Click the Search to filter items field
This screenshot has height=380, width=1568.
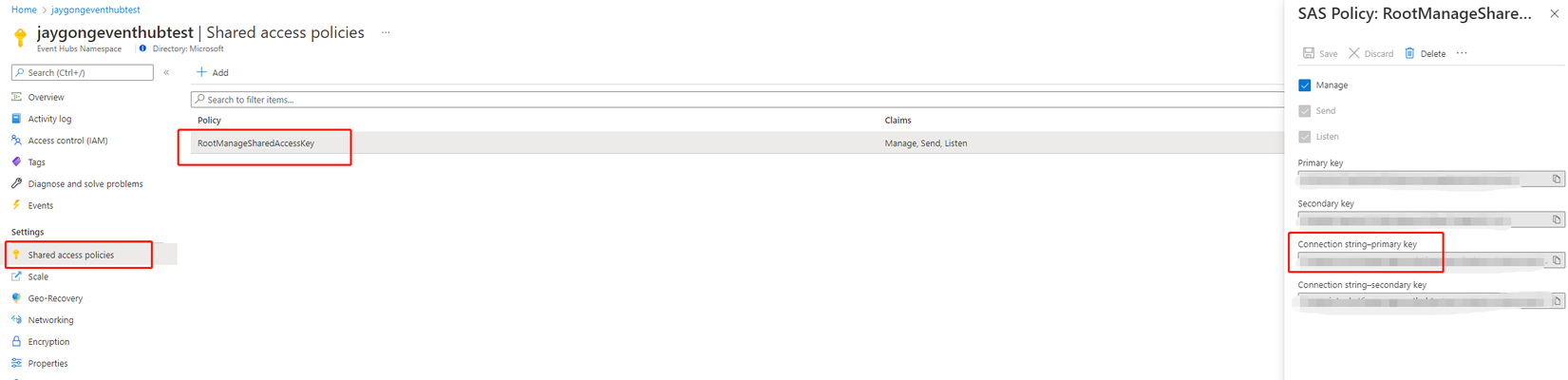(737, 100)
